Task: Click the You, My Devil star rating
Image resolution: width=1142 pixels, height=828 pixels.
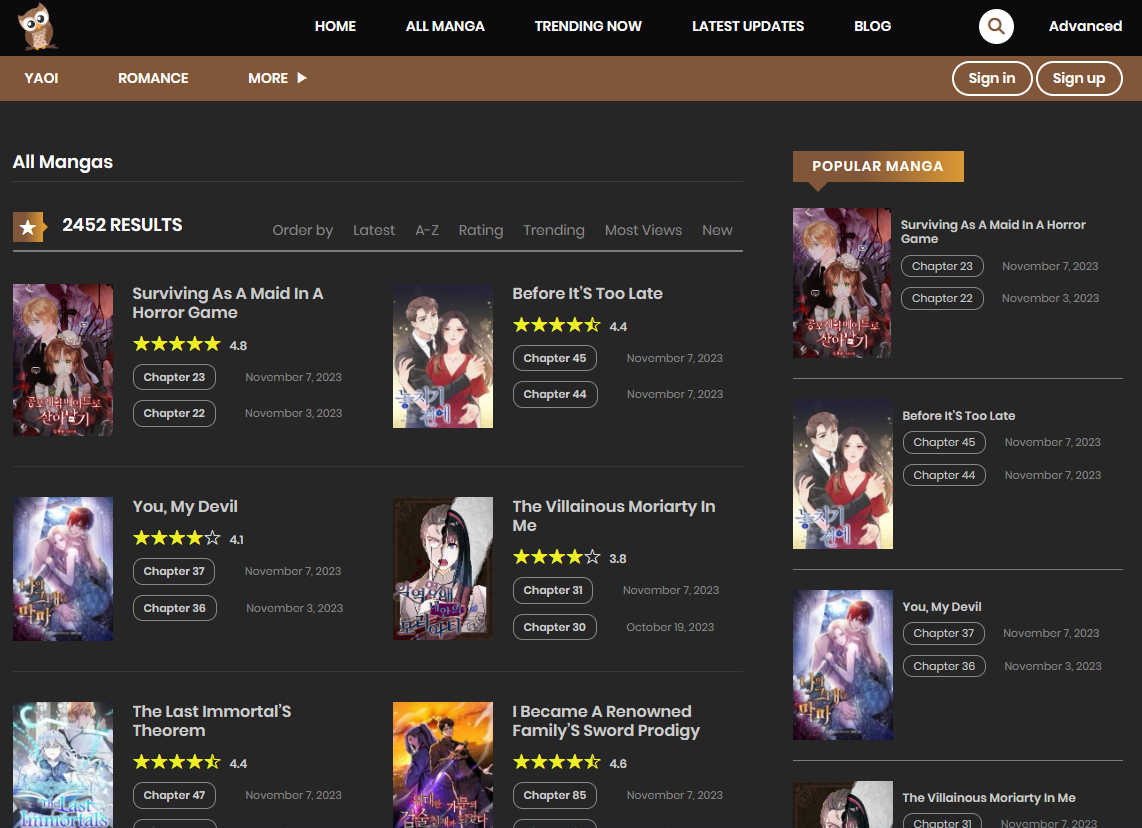Action: 176,538
